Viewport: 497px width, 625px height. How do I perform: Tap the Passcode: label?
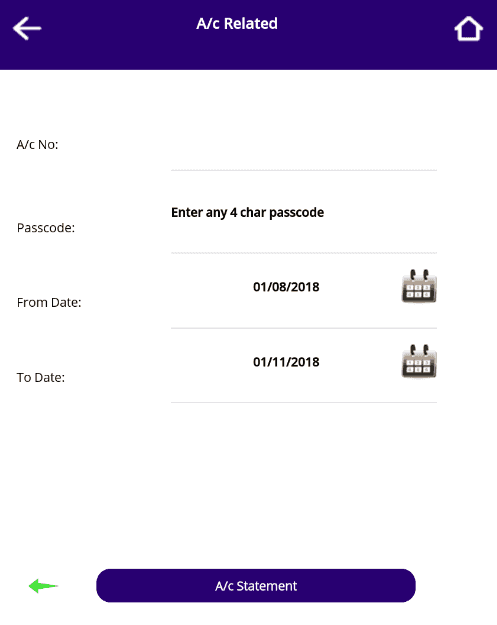(46, 228)
